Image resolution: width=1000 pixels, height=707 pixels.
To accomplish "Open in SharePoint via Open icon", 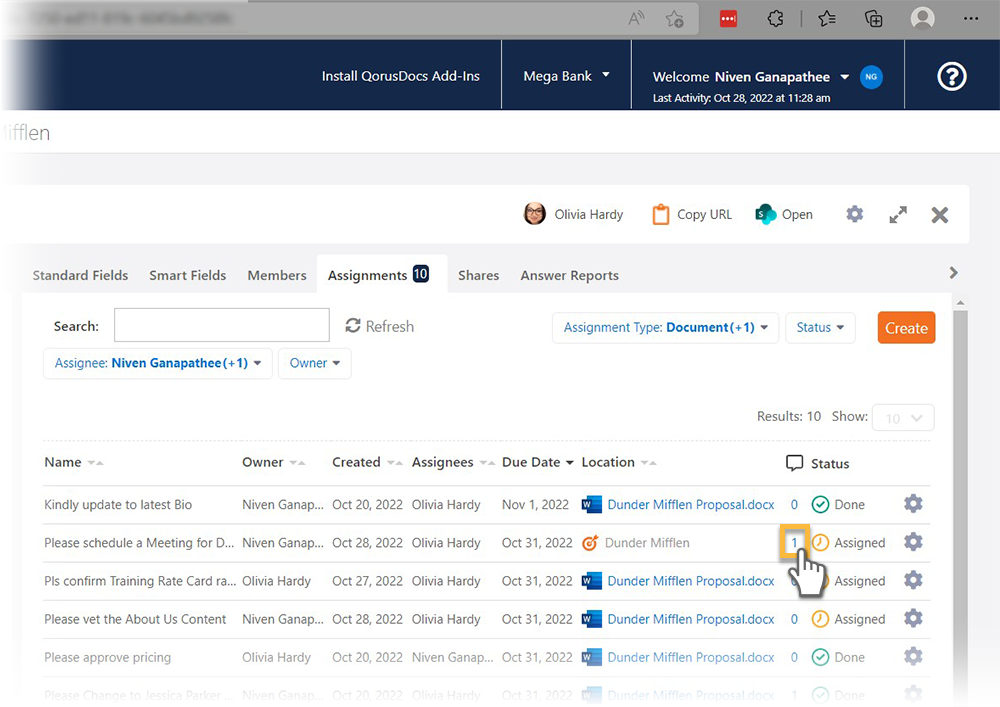I will click(766, 214).
